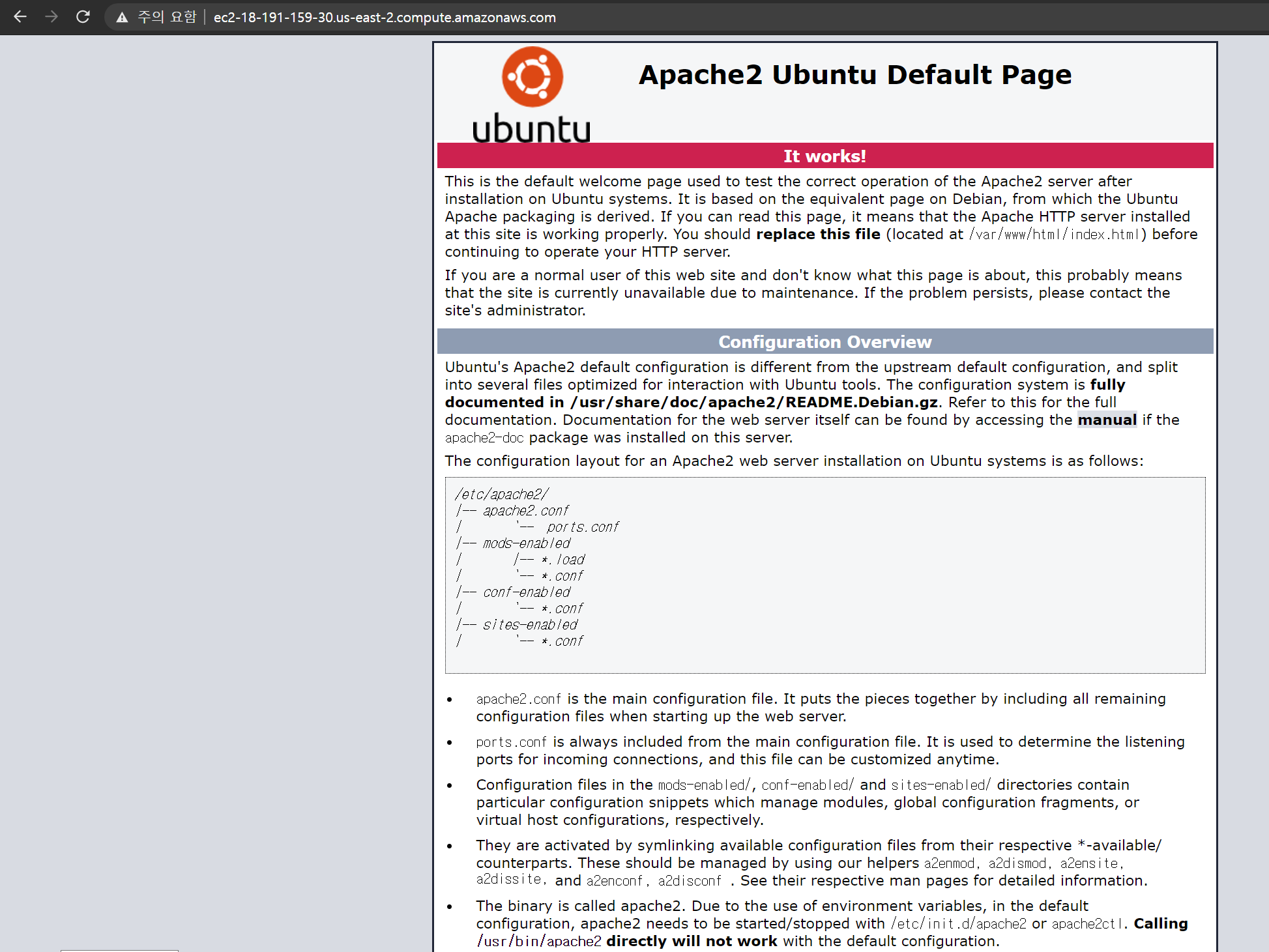Click the 'a2enmod' helper name

tap(949, 863)
